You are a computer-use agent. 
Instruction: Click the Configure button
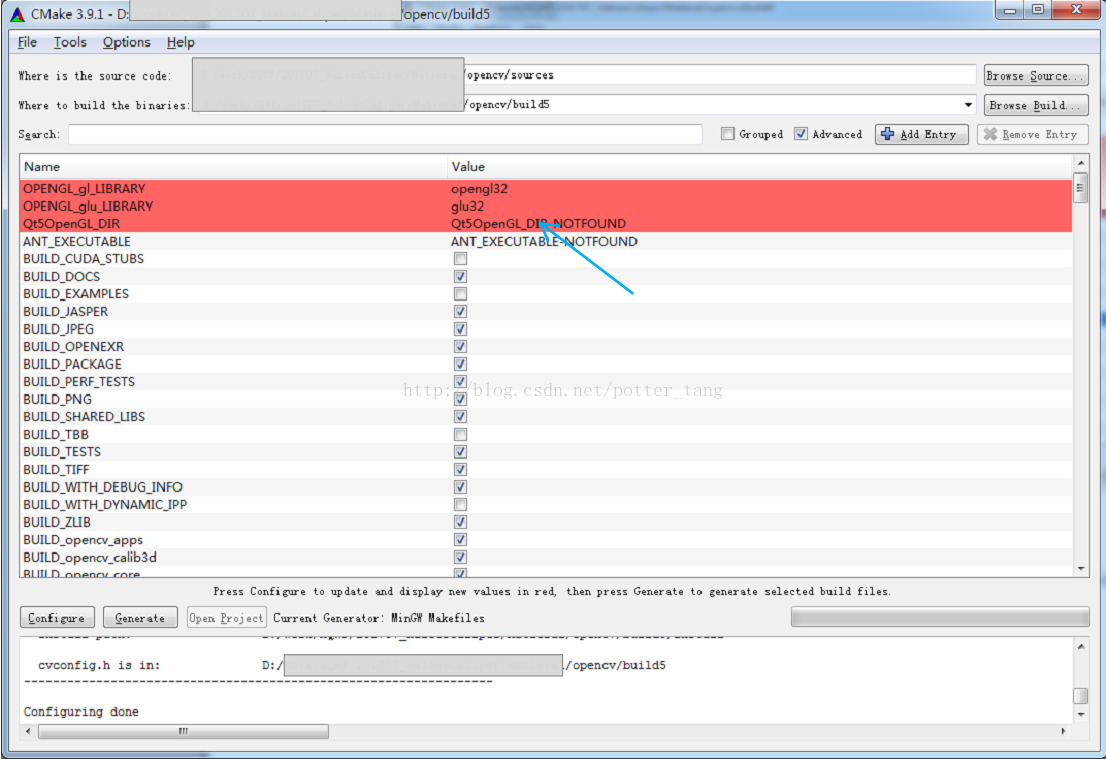point(56,618)
